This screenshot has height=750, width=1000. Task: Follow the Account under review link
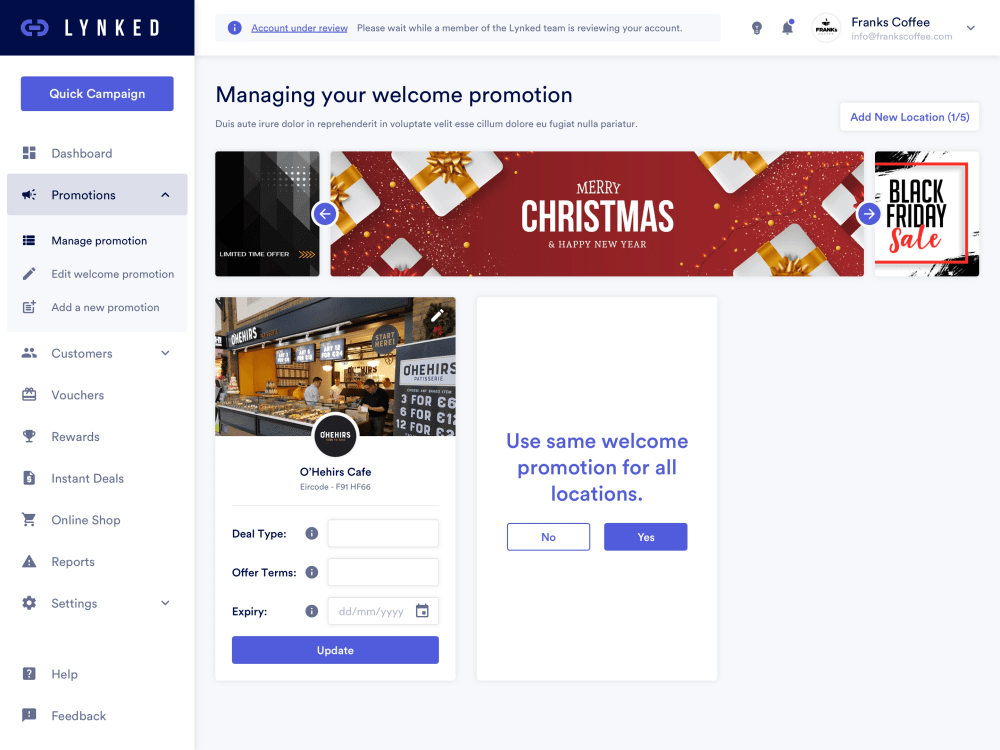(299, 28)
